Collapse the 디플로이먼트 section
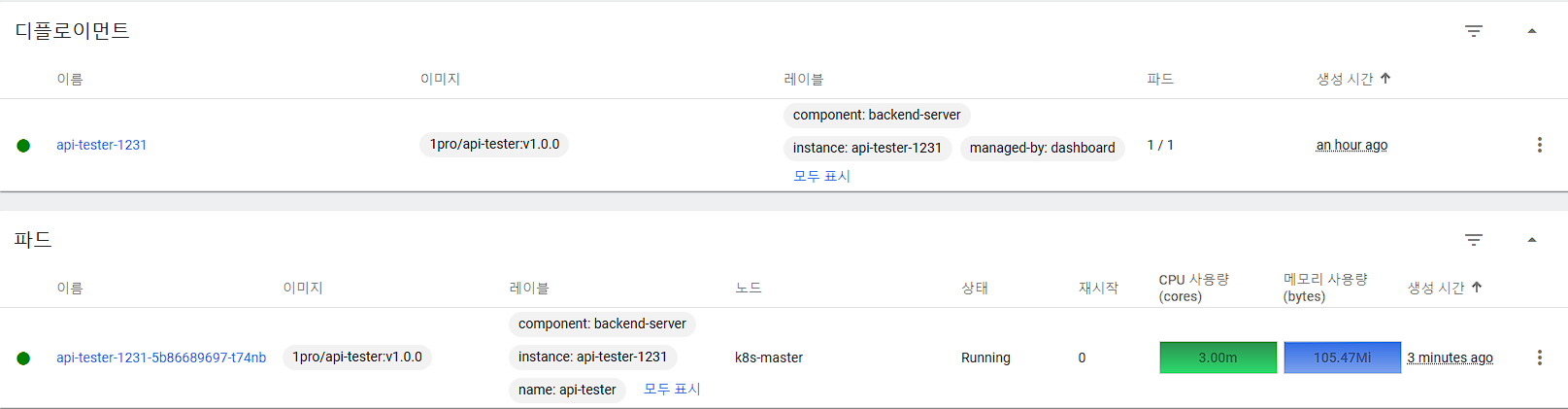The height and width of the screenshot is (409, 1568). click(1532, 31)
